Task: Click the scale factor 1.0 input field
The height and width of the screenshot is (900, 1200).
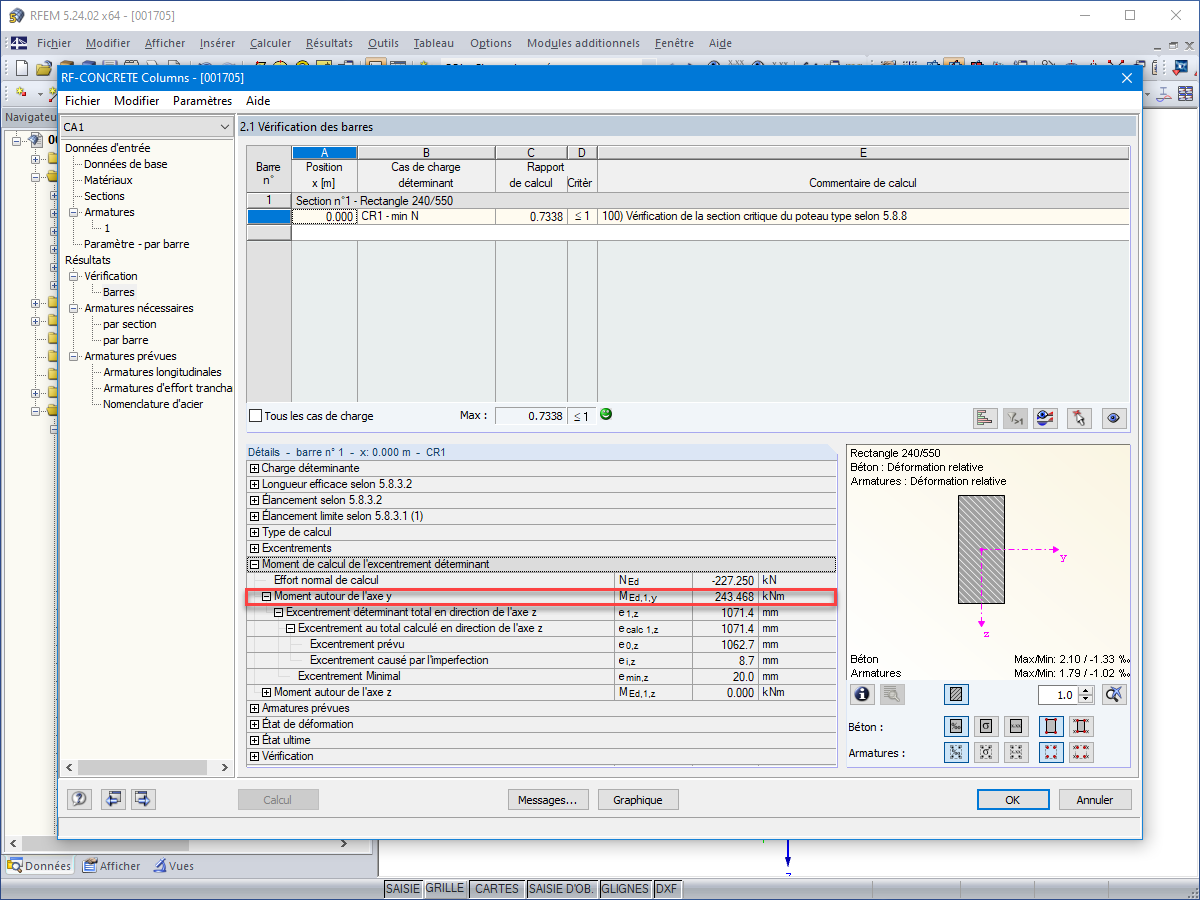Action: pos(1059,694)
